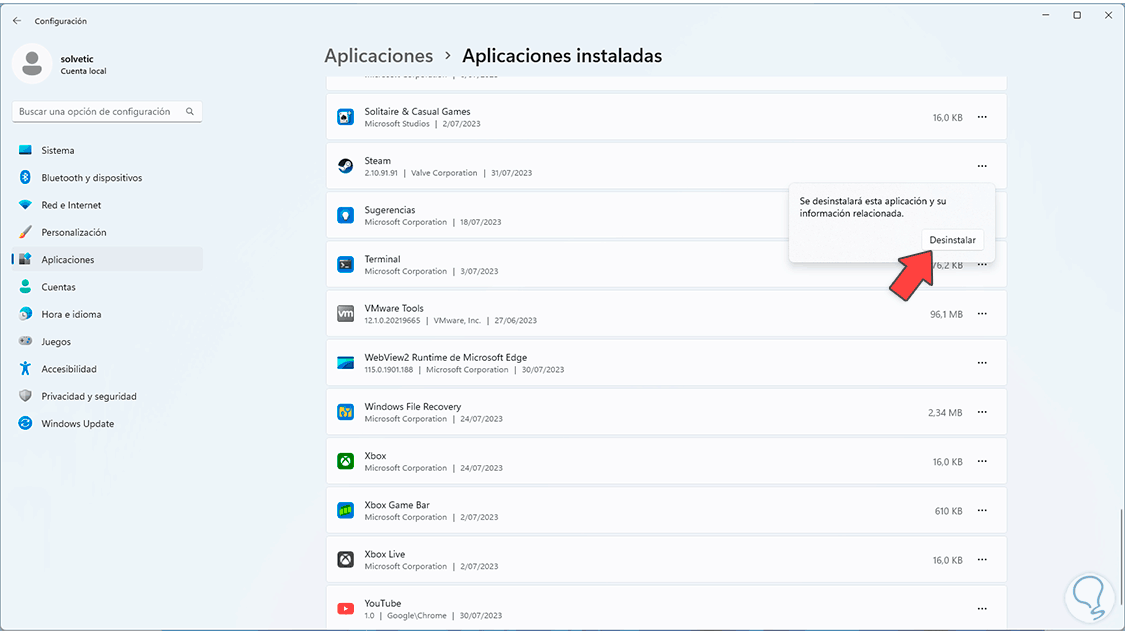
Task: Click the Juegos controller icon
Action: (x=25, y=341)
